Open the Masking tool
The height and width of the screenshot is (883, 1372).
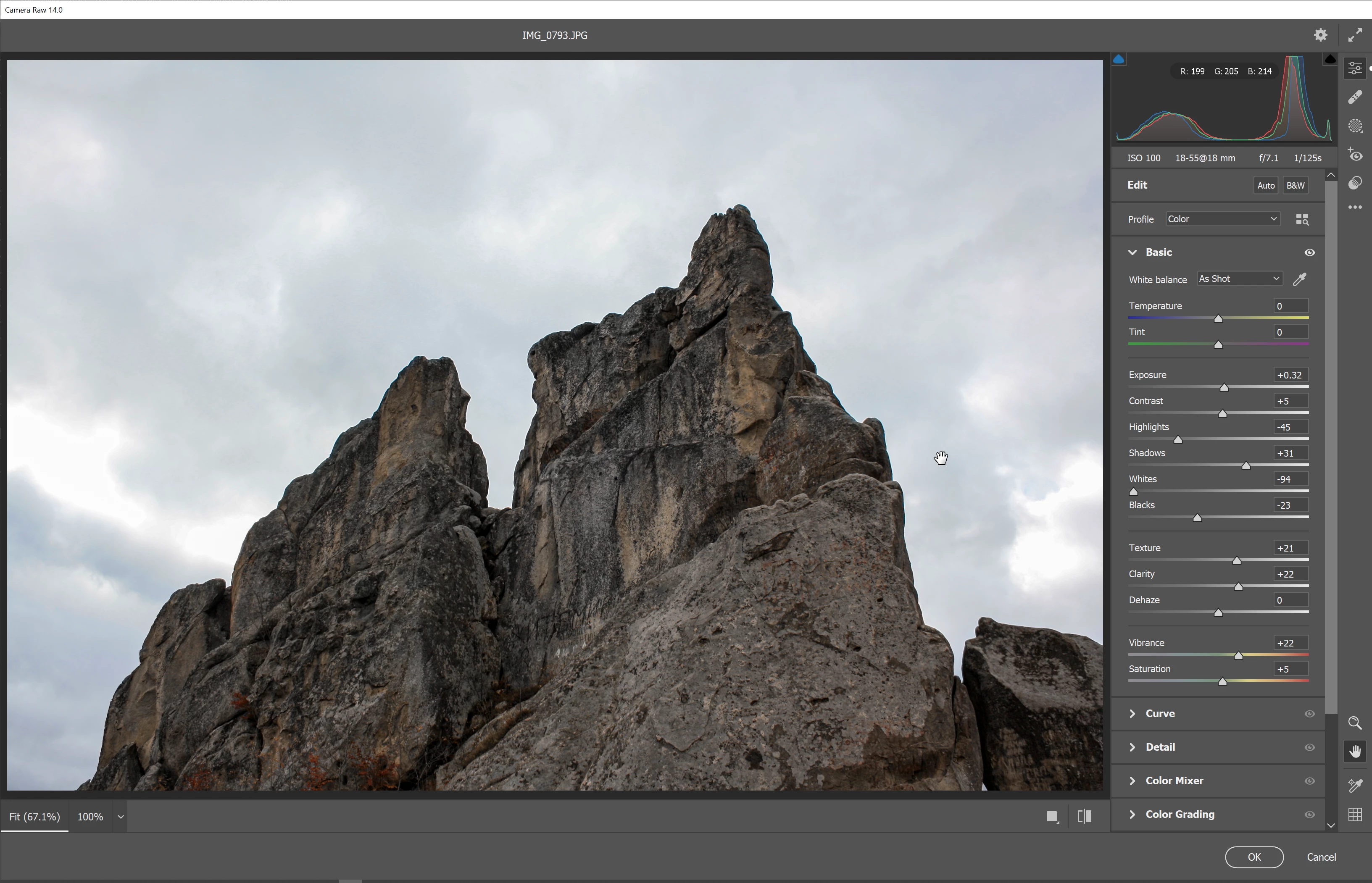tap(1355, 126)
